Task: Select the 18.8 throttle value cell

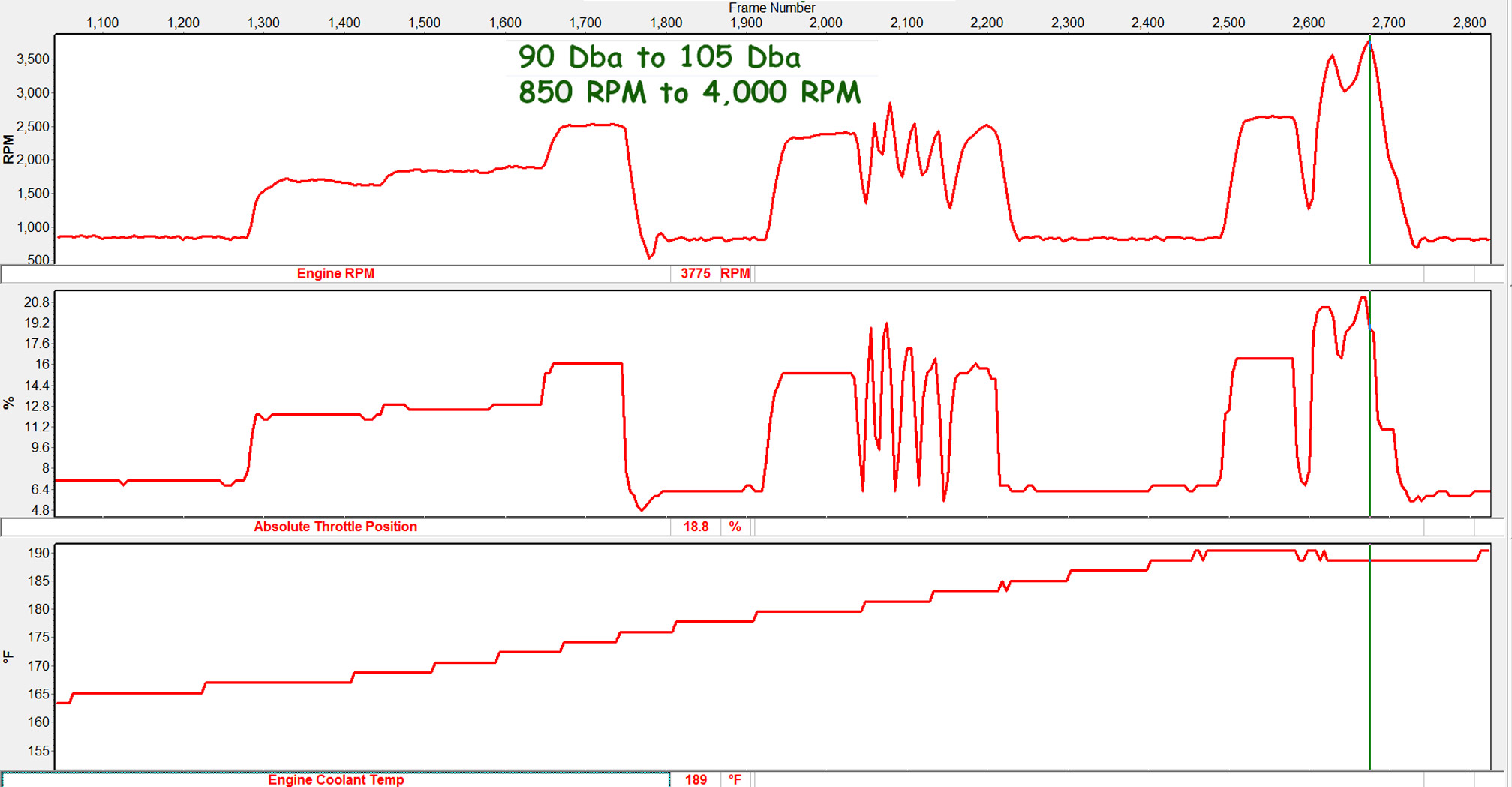Action: (x=695, y=527)
